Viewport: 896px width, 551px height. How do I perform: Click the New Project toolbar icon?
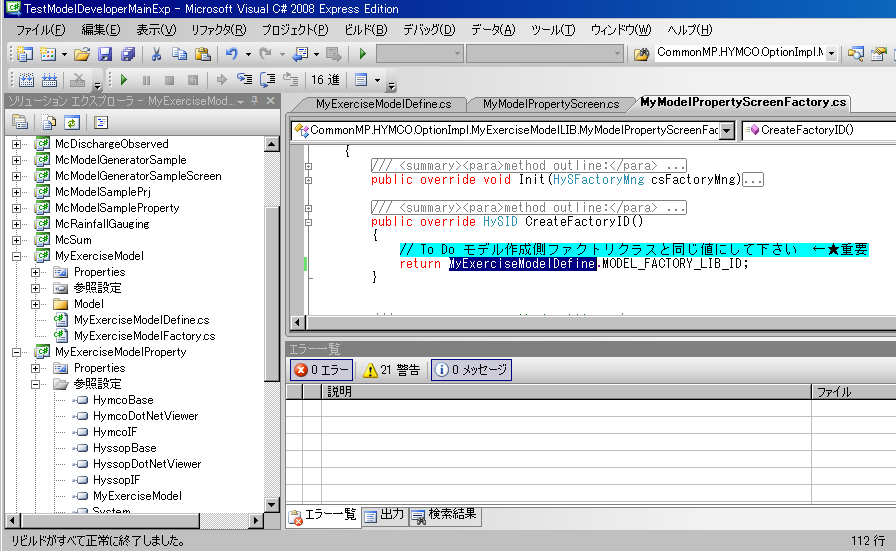[24, 54]
